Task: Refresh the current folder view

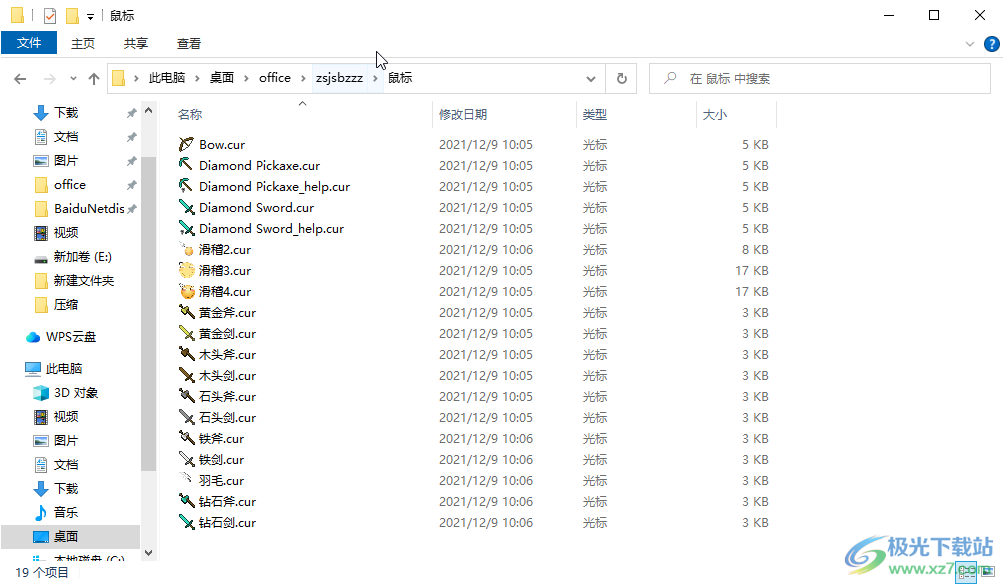Action: coord(622,79)
